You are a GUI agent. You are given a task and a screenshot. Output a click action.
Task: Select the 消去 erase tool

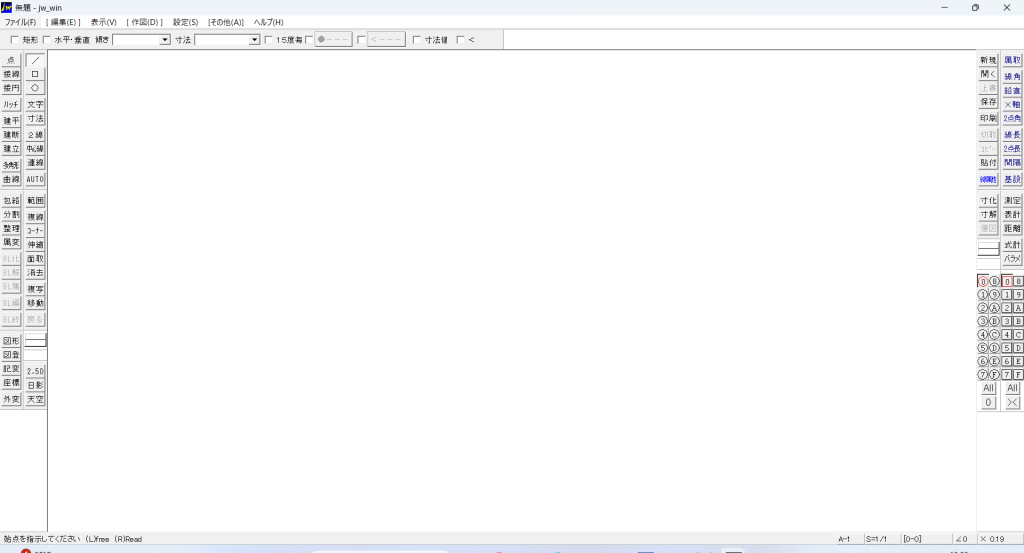coord(35,273)
